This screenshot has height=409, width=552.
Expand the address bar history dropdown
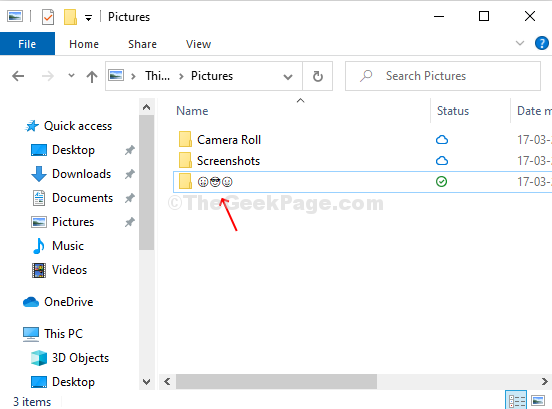pos(288,76)
